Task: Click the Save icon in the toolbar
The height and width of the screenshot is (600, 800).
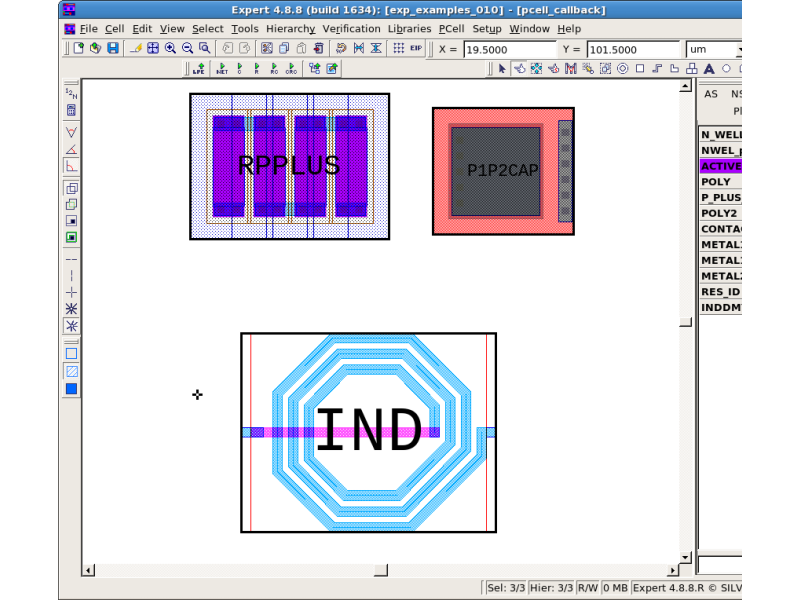Action: (113, 48)
